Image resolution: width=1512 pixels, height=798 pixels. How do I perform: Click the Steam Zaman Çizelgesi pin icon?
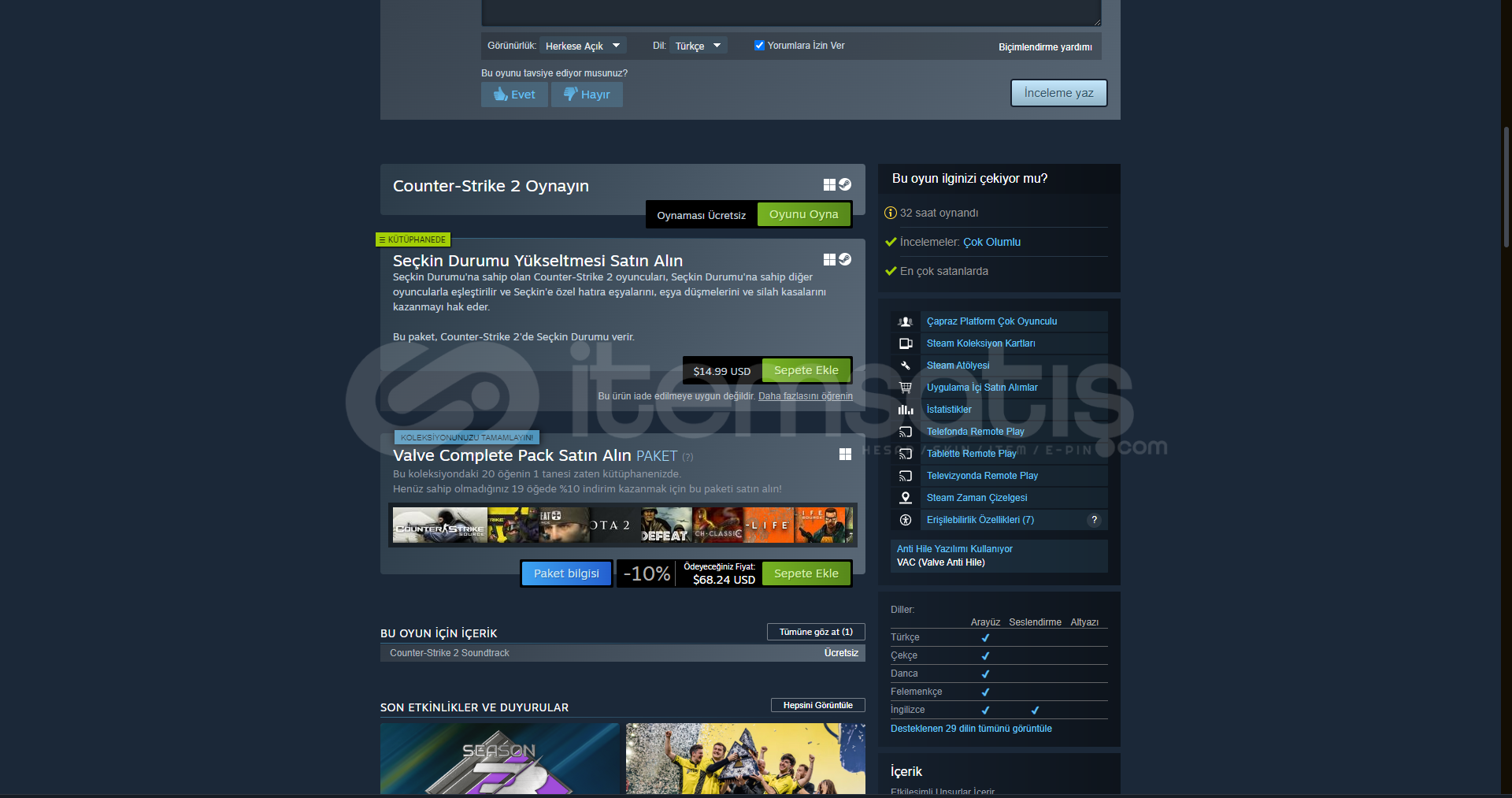(x=906, y=498)
